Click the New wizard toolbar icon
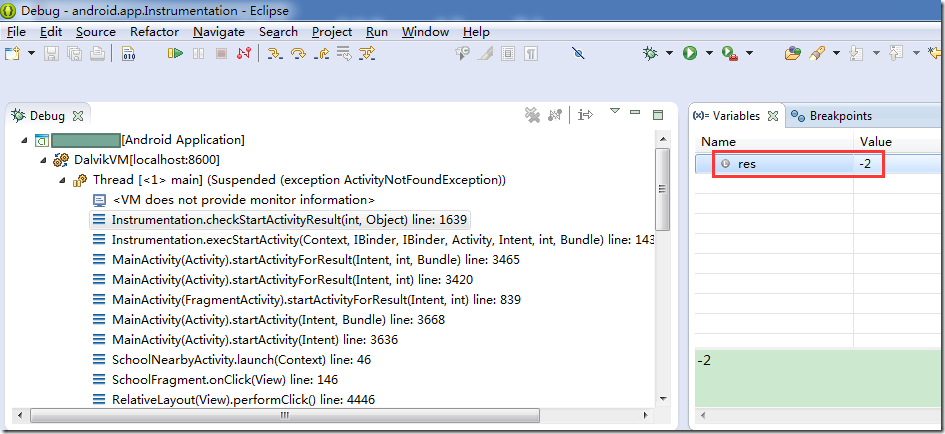The image size is (945, 434). (x=12, y=54)
